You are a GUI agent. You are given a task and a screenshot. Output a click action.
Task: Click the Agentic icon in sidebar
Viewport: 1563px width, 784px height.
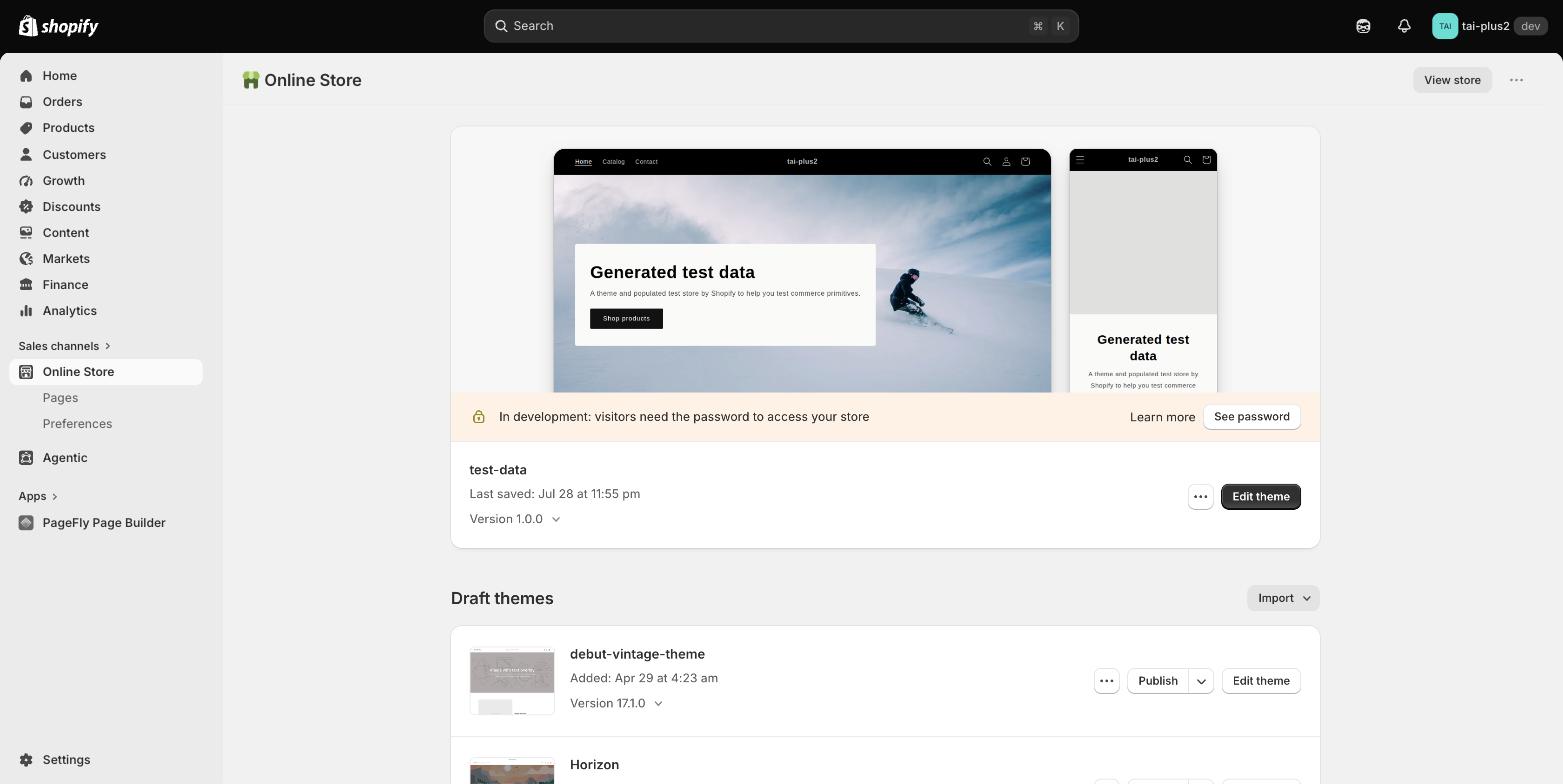pos(26,458)
